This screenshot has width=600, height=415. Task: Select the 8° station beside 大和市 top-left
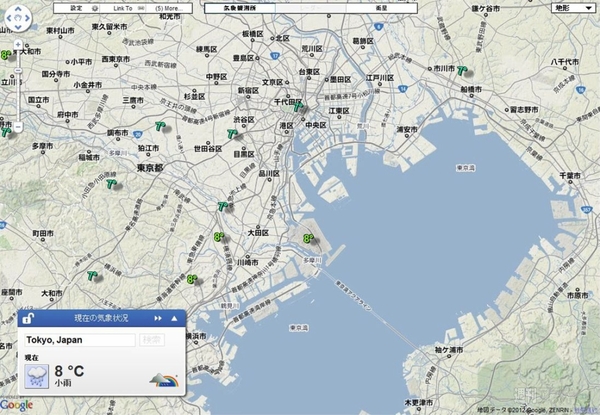pyautogui.click(x=5, y=55)
